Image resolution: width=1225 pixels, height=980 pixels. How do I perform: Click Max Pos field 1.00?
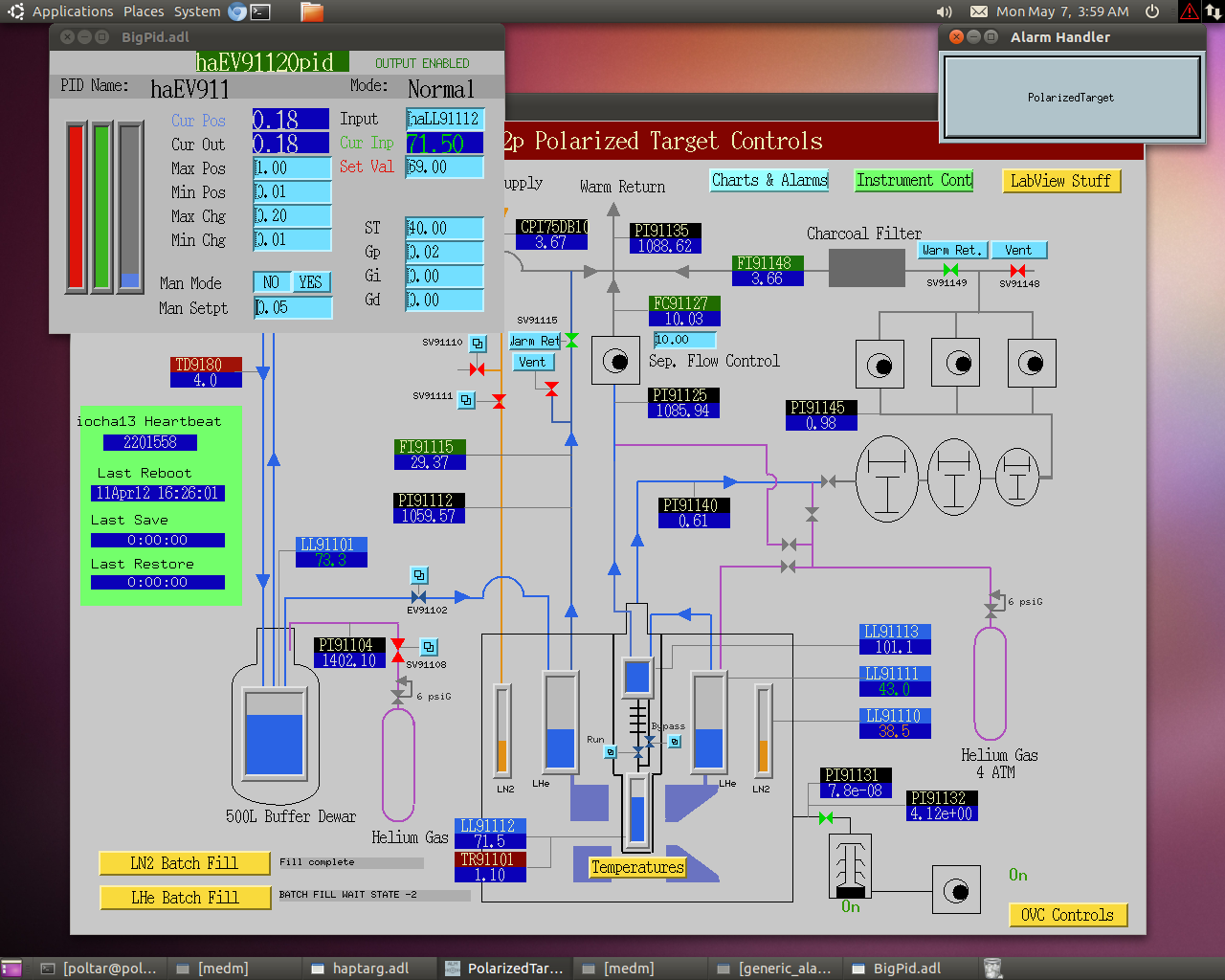(x=292, y=167)
